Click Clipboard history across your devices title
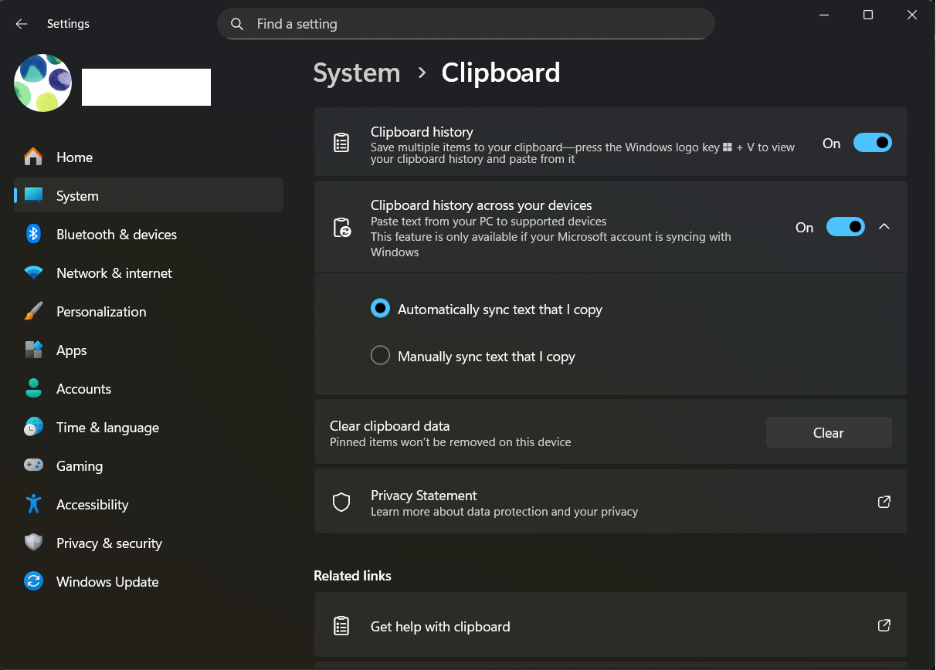The height and width of the screenshot is (670, 936). [x=481, y=205]
